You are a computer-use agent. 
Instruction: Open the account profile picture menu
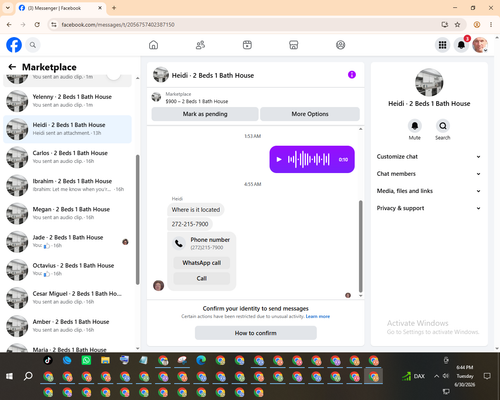click(x=480, y=45)
